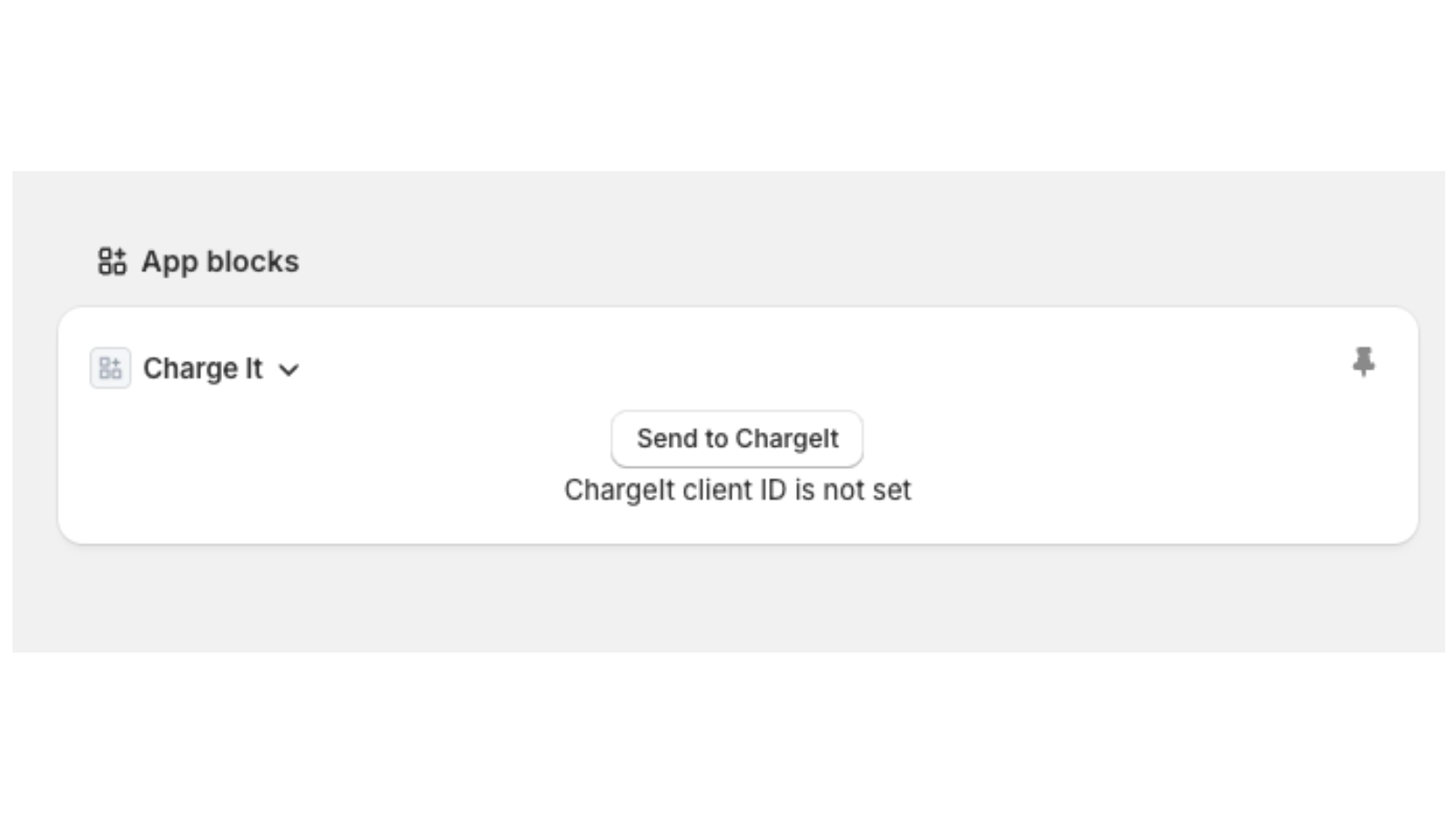Click the squares-with-plus icon beside App blocks

click(x=112, y=261)
